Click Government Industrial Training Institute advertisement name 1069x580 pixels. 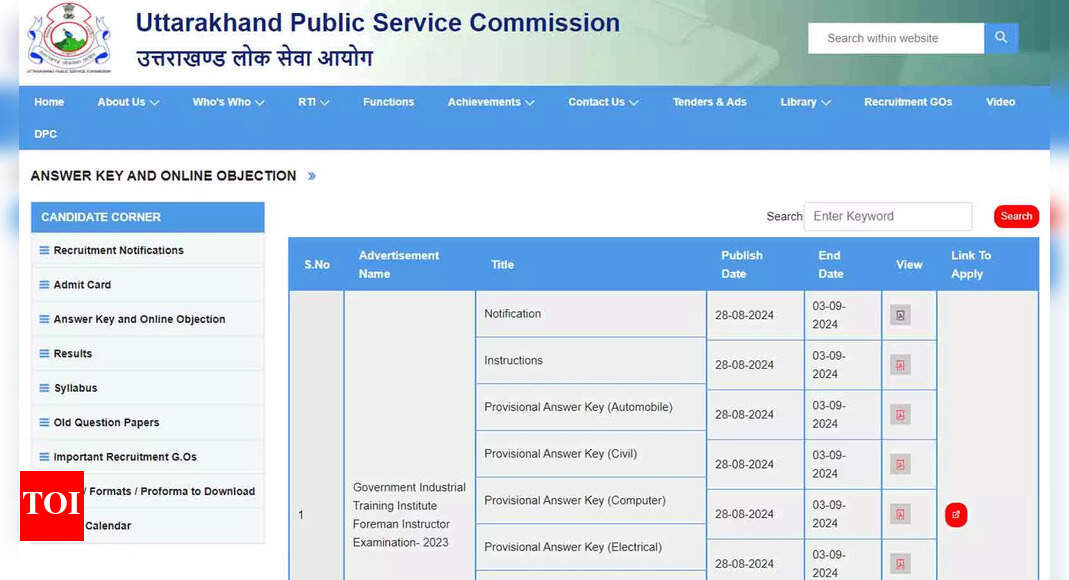pyautogui.click(x=409, y=515)
